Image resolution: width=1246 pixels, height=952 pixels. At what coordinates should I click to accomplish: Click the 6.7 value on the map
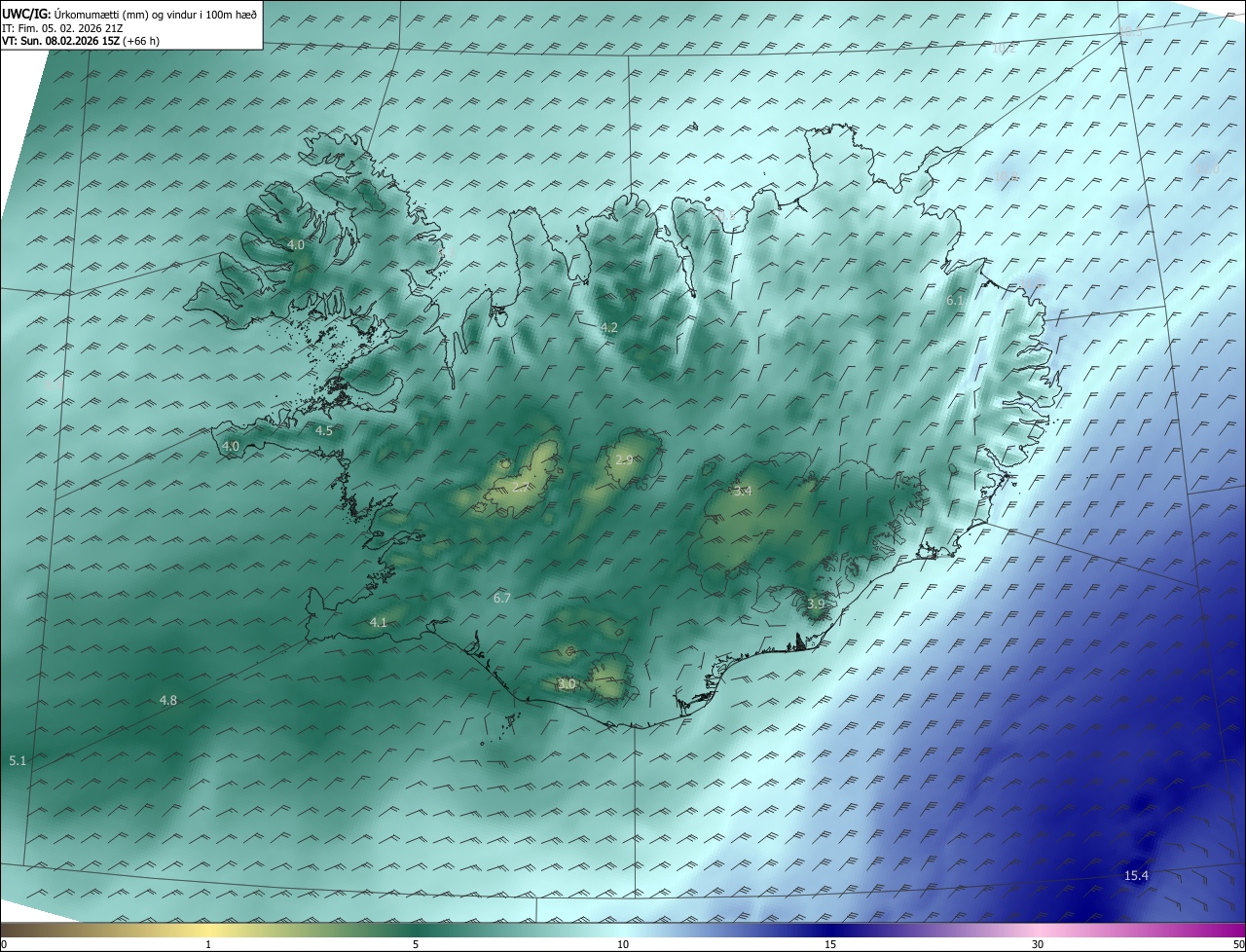tap(502, 598)
